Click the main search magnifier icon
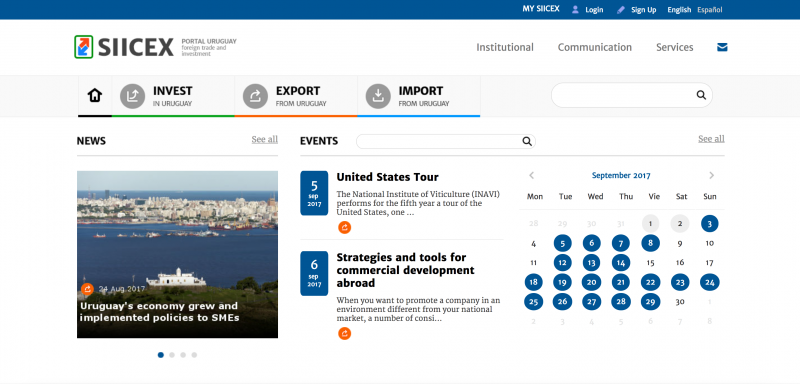The image size is (800, 384). 701,95
